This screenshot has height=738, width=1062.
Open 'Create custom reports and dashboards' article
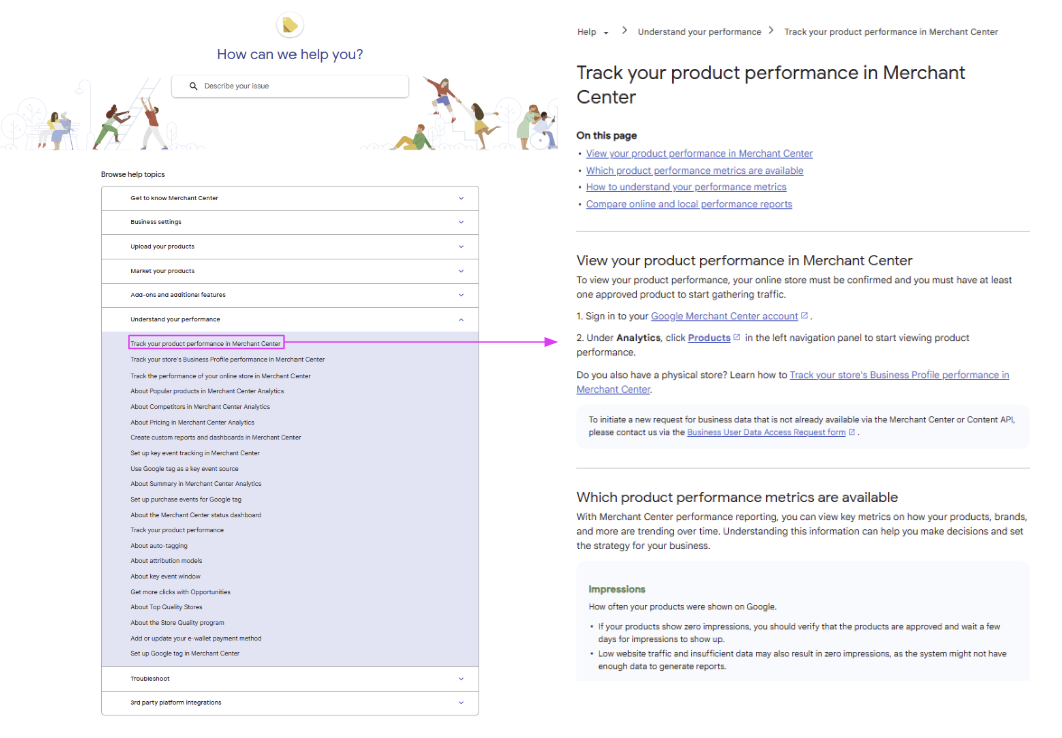[215, 437]
